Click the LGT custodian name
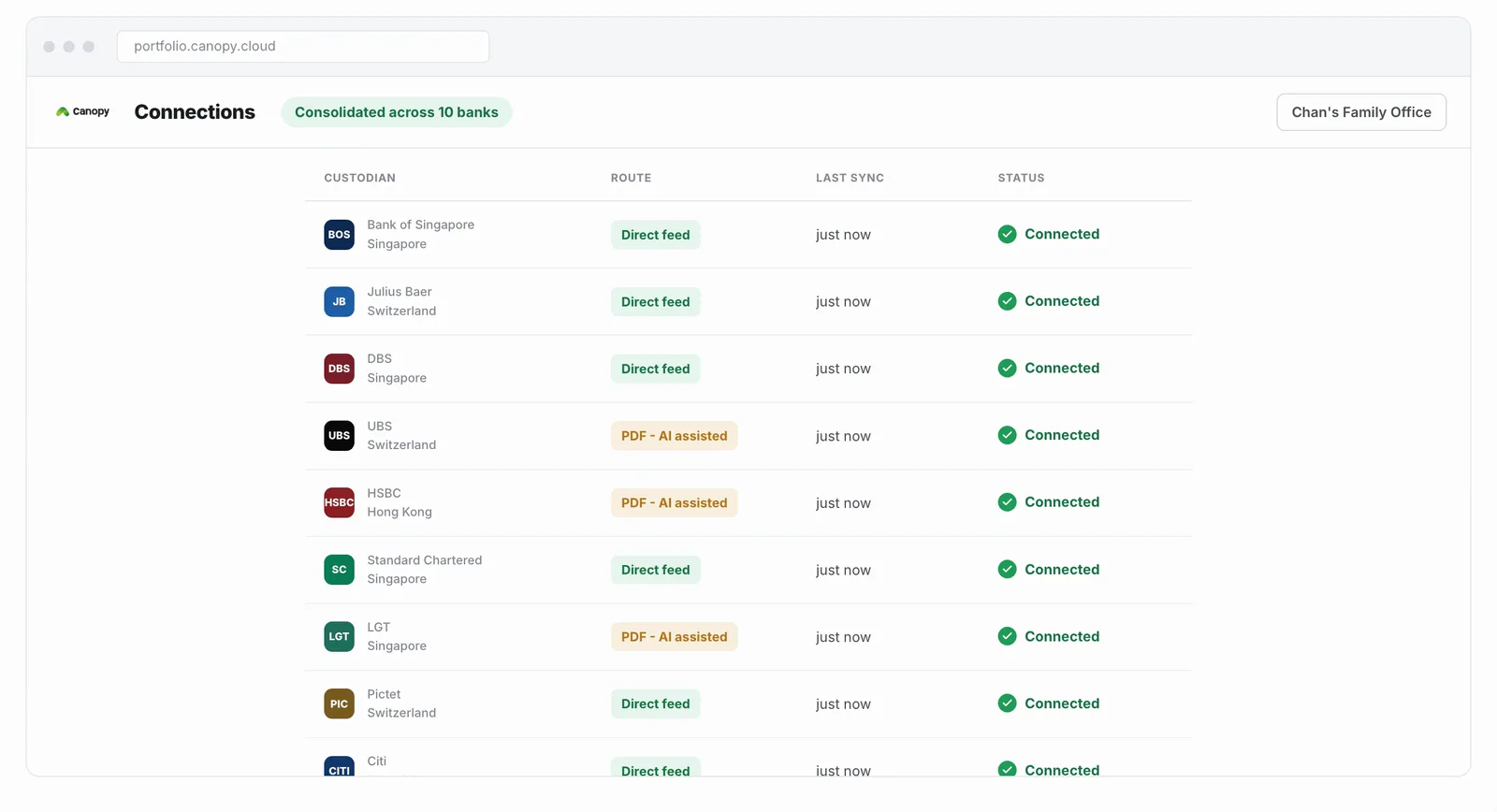 tap(379, 627)
